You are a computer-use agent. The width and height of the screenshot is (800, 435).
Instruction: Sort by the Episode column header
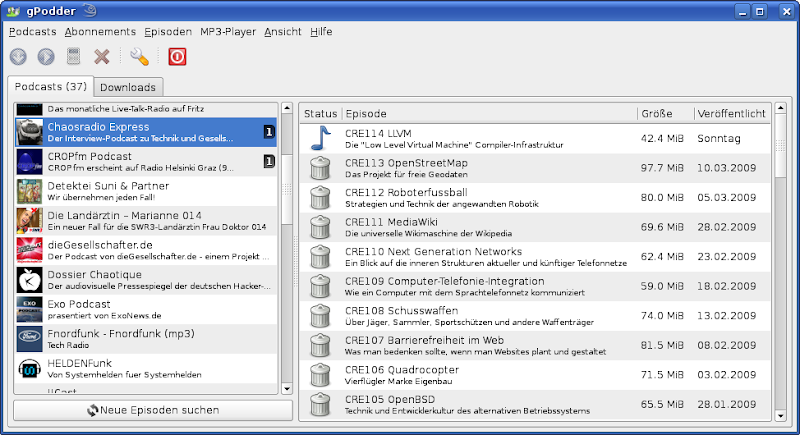point(489,114)
